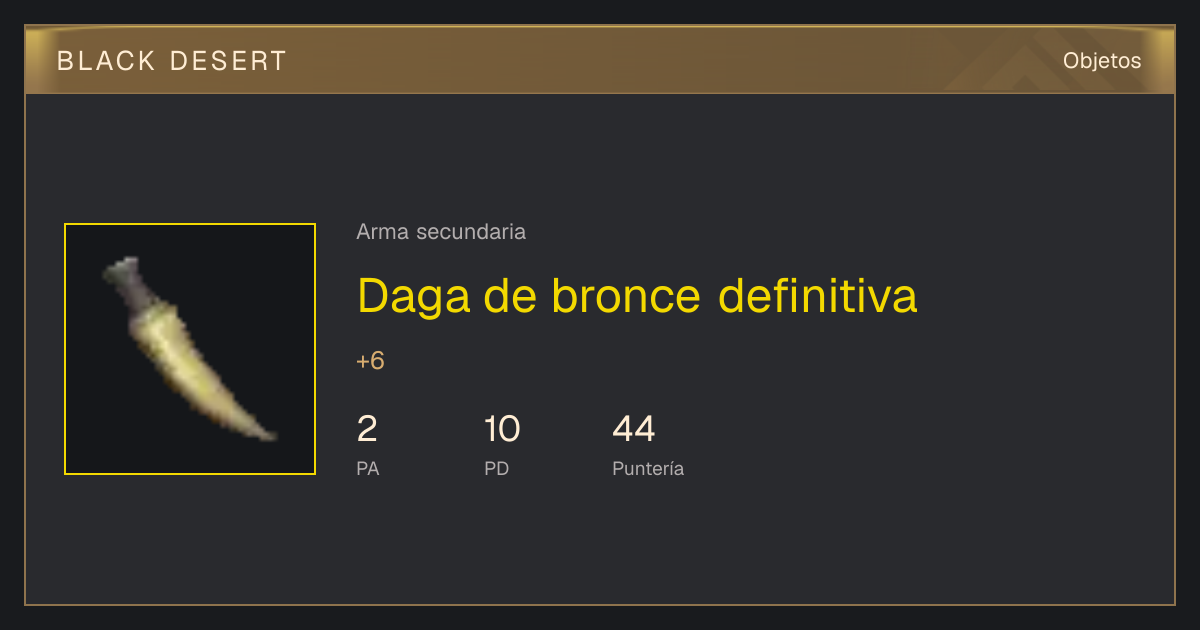This screenshot has height=630, width=1200.
Task: Click the Puntería value 44
Action: [x=634, y=429]
